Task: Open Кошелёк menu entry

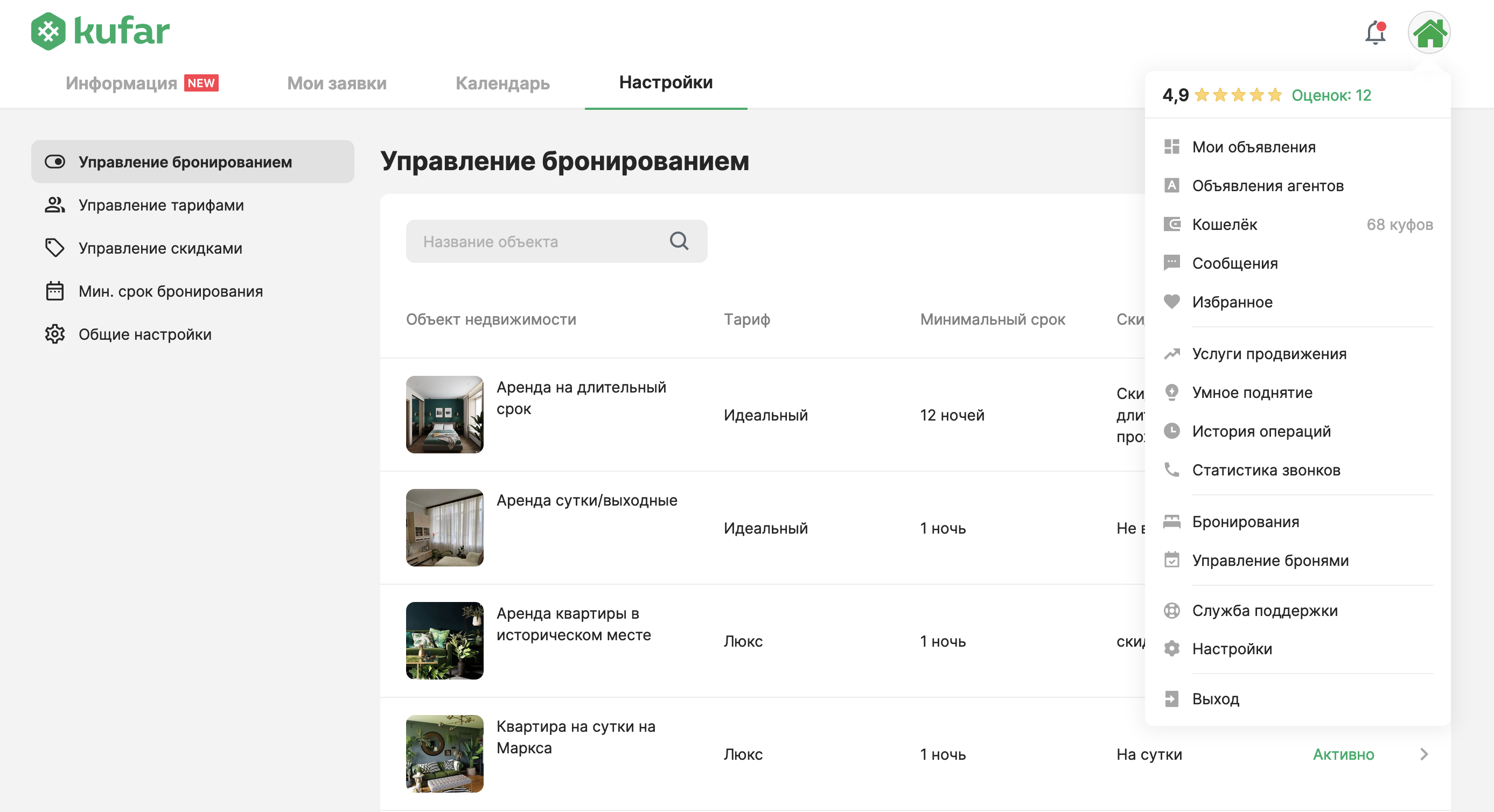Action: [1297, 225]
